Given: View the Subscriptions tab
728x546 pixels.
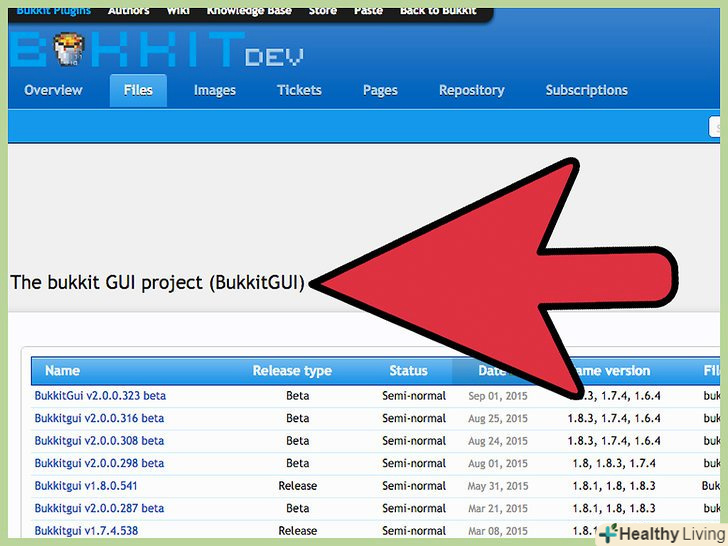Looking at the screenshot, I should pos(586,91).
